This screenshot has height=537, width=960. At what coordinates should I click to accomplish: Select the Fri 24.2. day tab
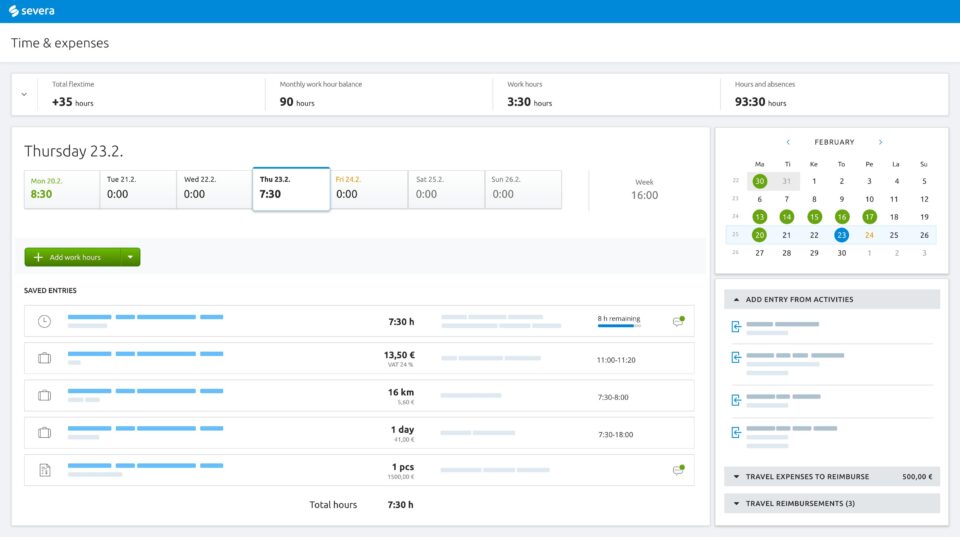tap(369, 189)
